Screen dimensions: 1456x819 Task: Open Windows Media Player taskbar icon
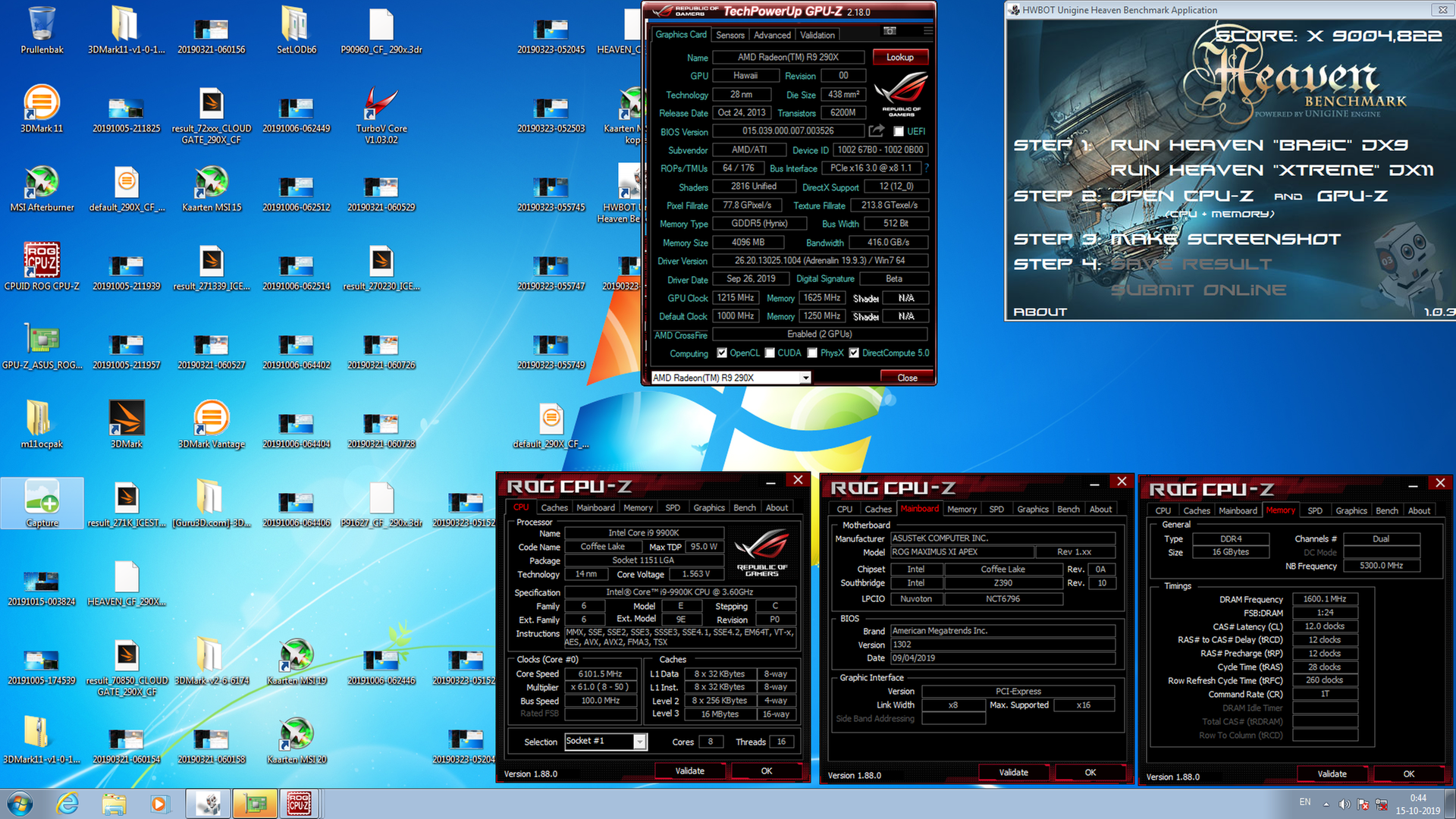(x=159, y=803)
